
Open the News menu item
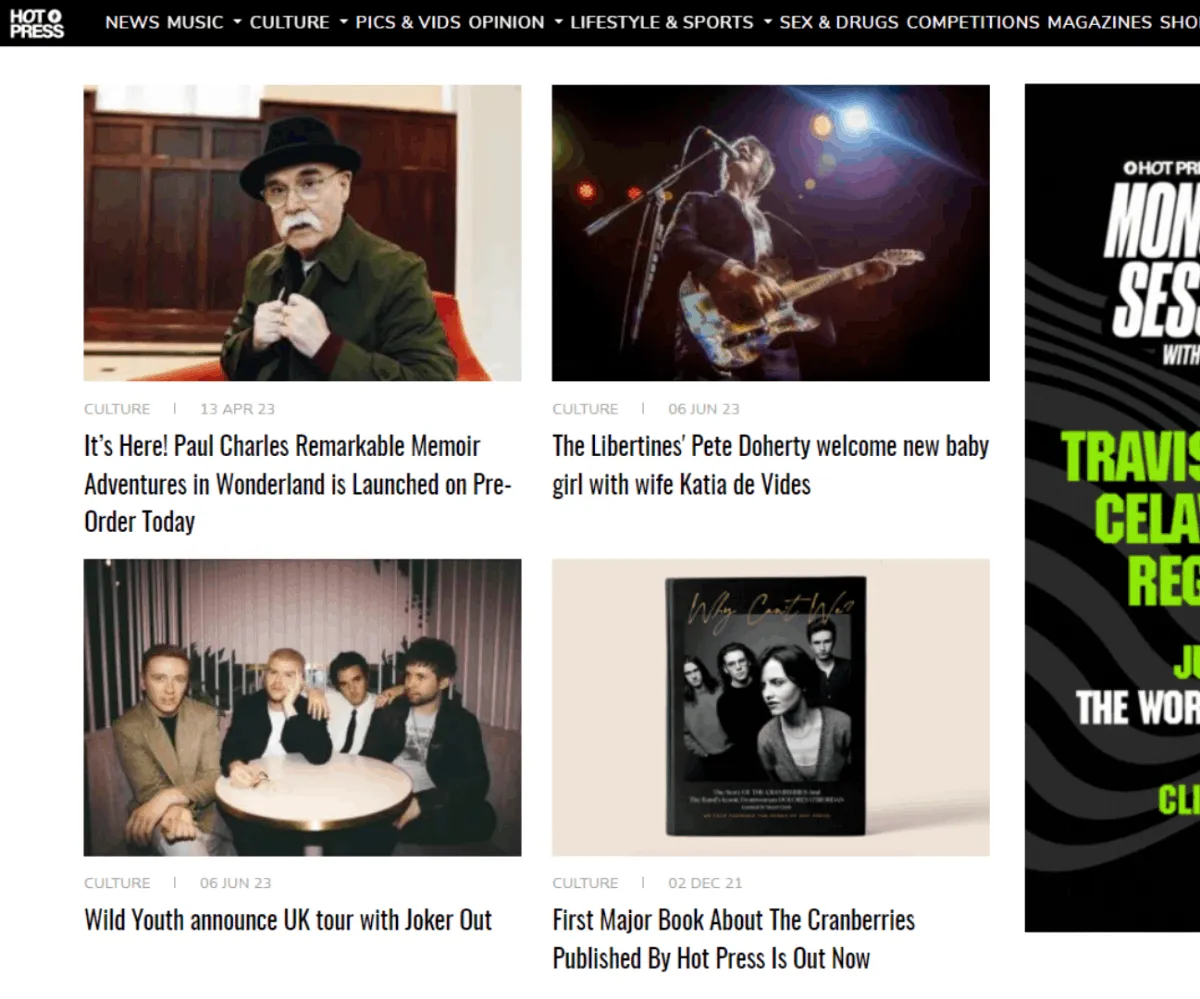pyautogui.click(x=132, y=22)
